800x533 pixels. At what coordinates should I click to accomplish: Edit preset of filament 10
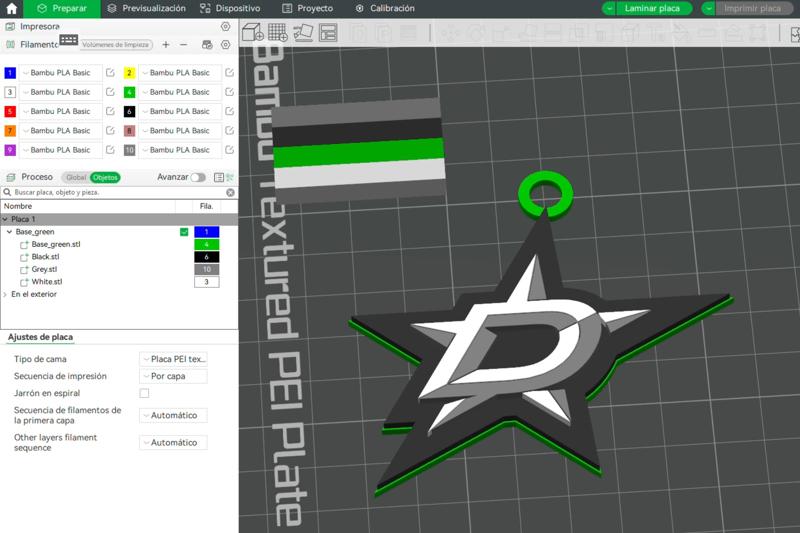230,150
